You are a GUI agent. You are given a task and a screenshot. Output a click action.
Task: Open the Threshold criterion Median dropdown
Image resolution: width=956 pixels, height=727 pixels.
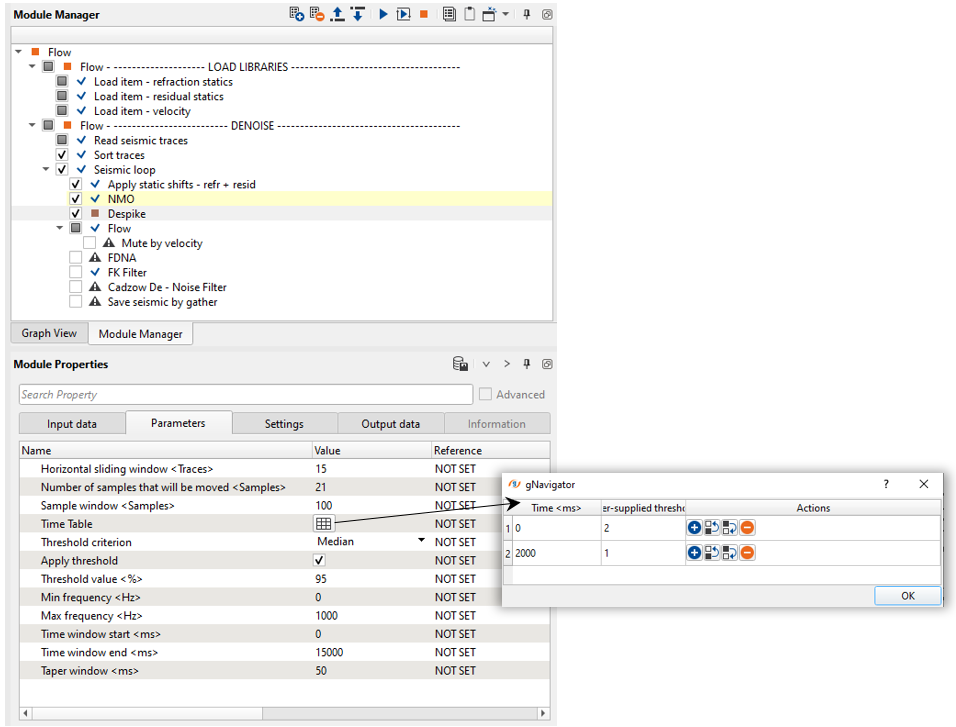click(421, 541)
